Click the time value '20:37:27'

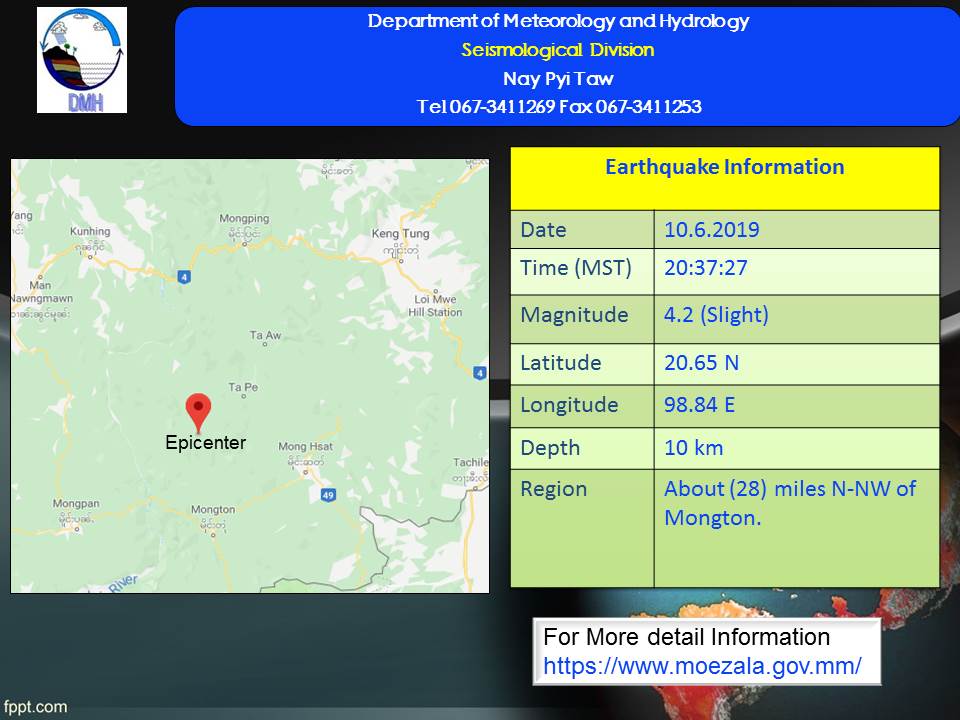pos(706,268)
